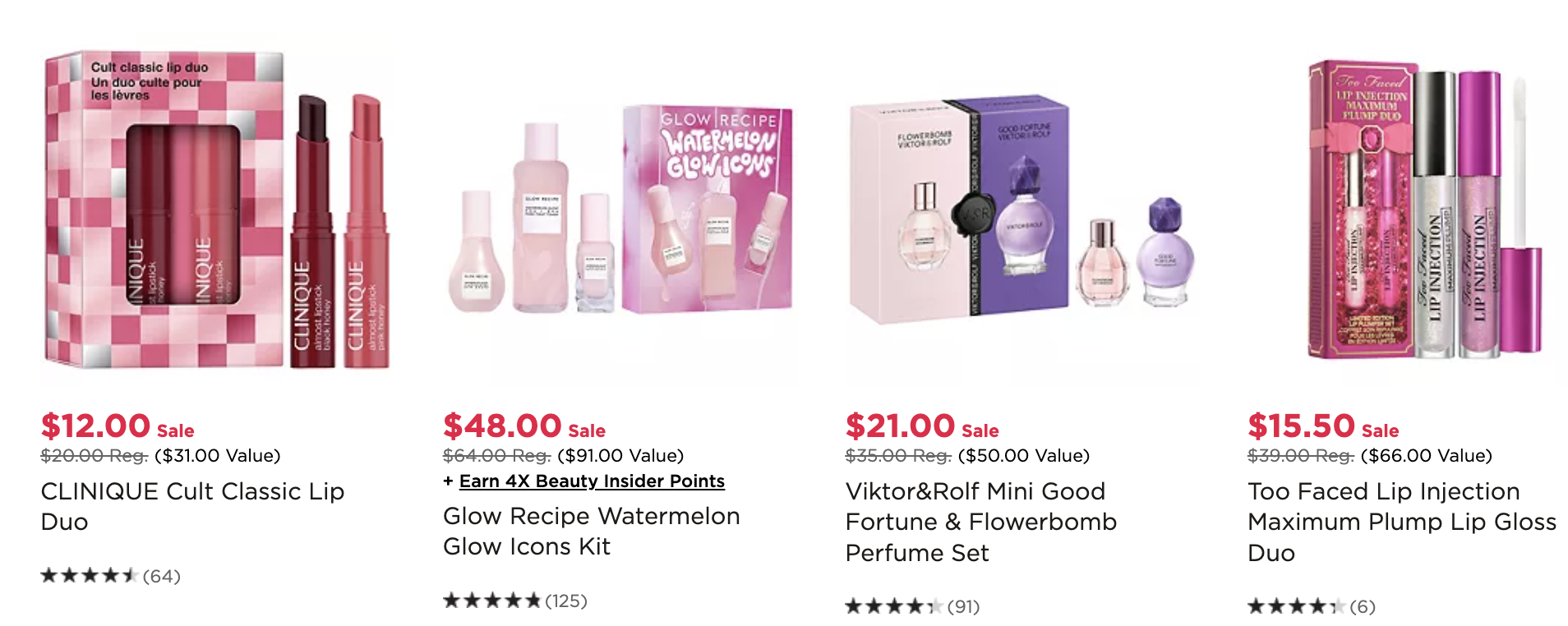Click the Glow Recipe five-star rating

491,601
